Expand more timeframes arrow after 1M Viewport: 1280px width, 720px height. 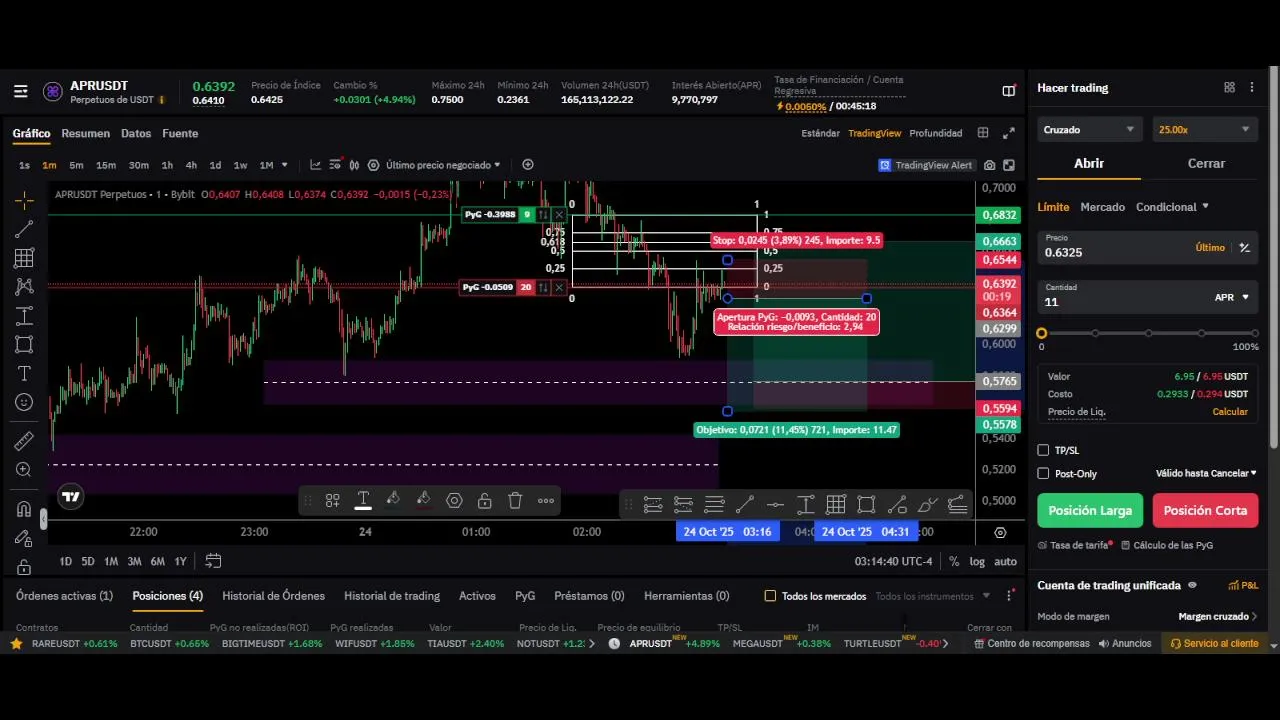click(x=285, y=165)
